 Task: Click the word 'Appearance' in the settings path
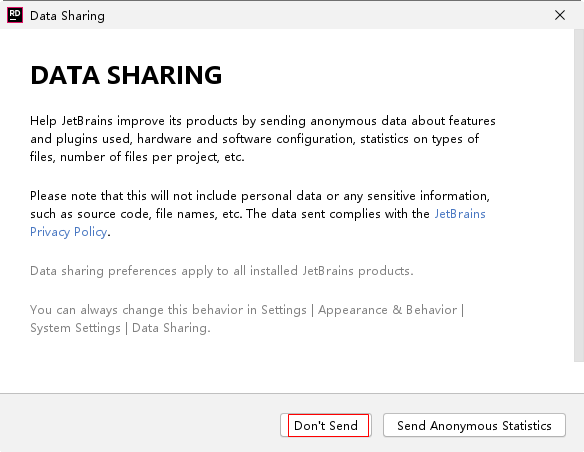click(352, 310)
